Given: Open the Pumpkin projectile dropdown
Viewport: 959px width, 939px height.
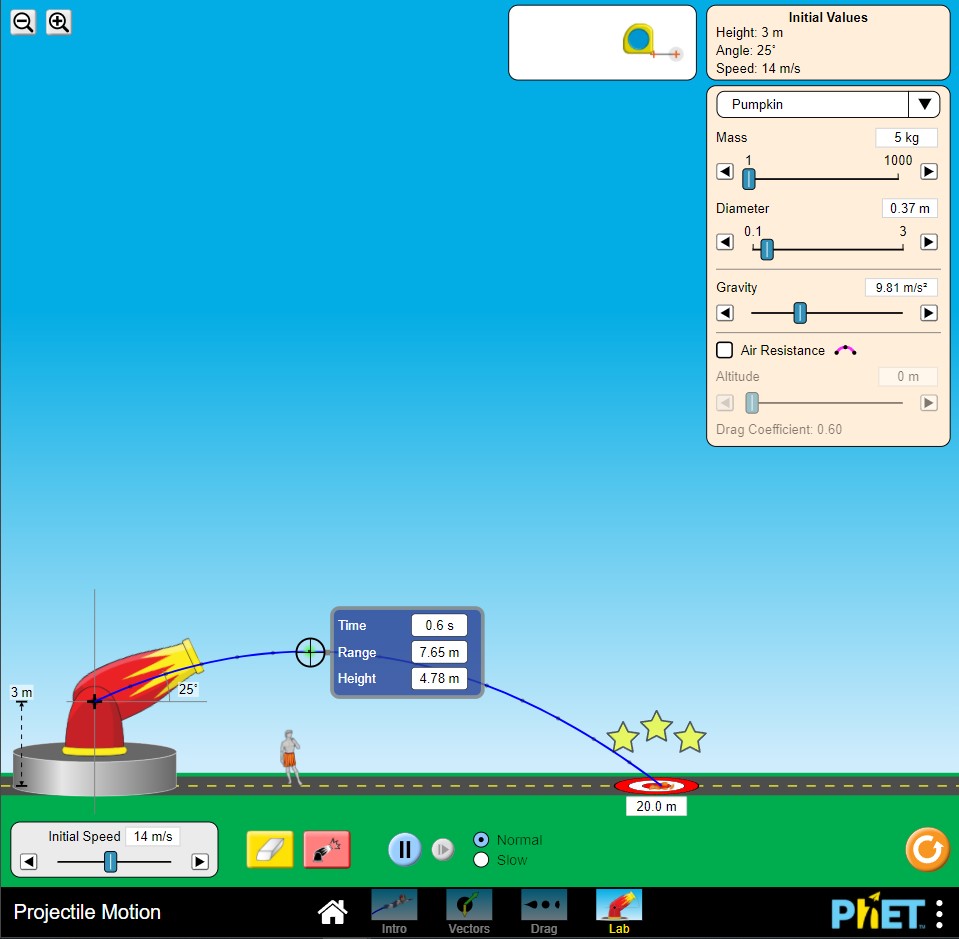Looking at the screenshot, I should click(x=828, y=104).
